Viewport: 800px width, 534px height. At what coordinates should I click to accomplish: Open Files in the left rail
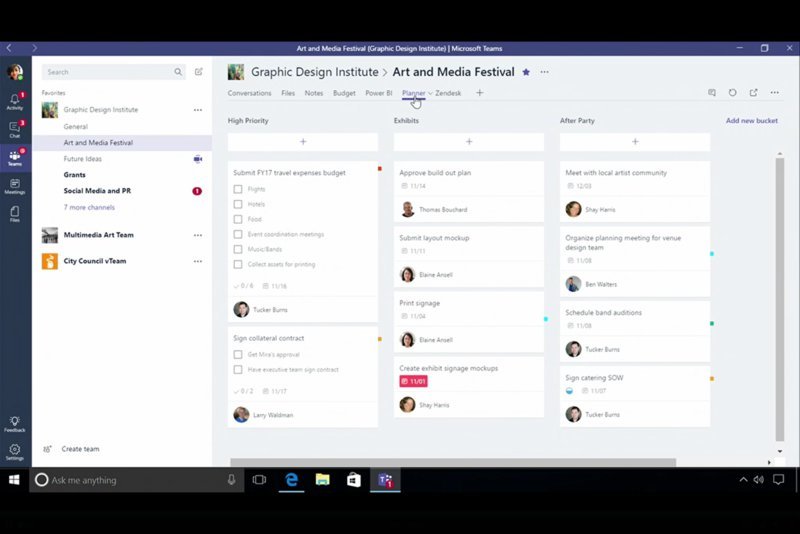15,214
